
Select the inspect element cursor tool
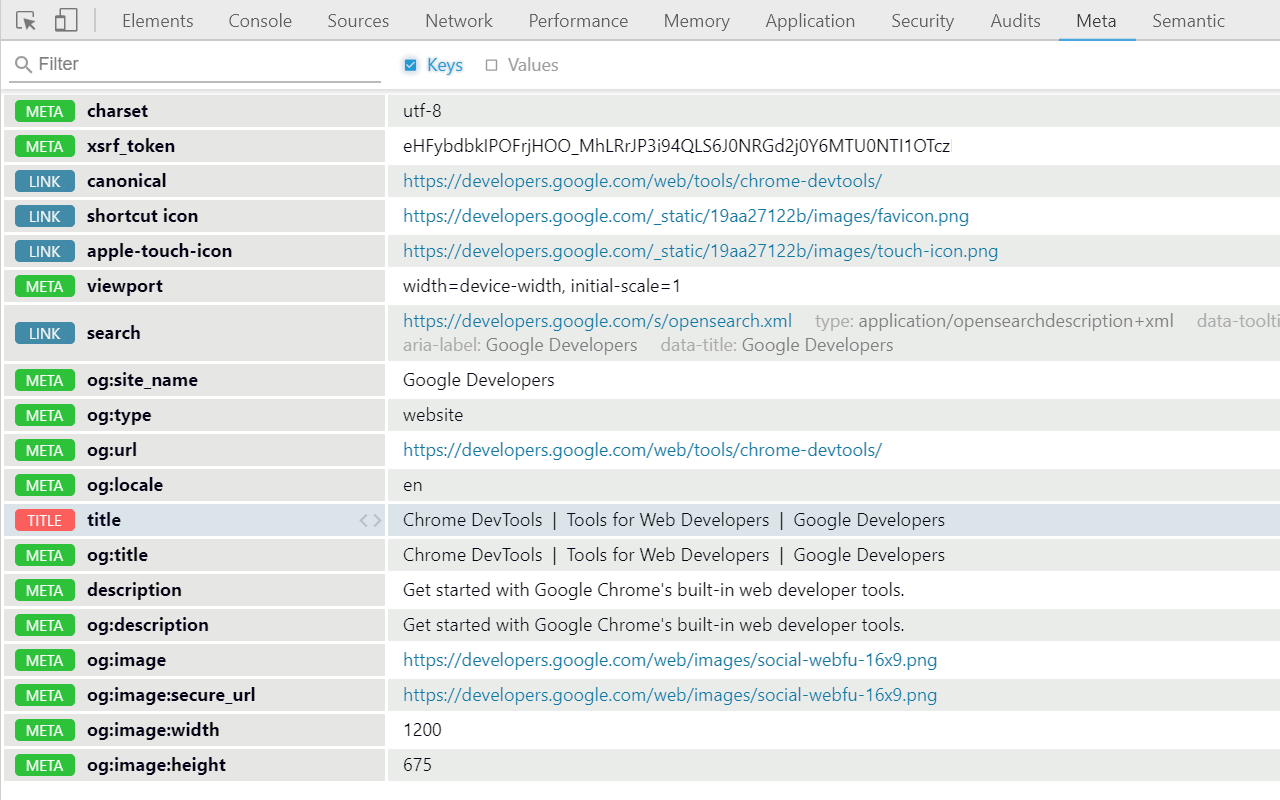(26, 20)
